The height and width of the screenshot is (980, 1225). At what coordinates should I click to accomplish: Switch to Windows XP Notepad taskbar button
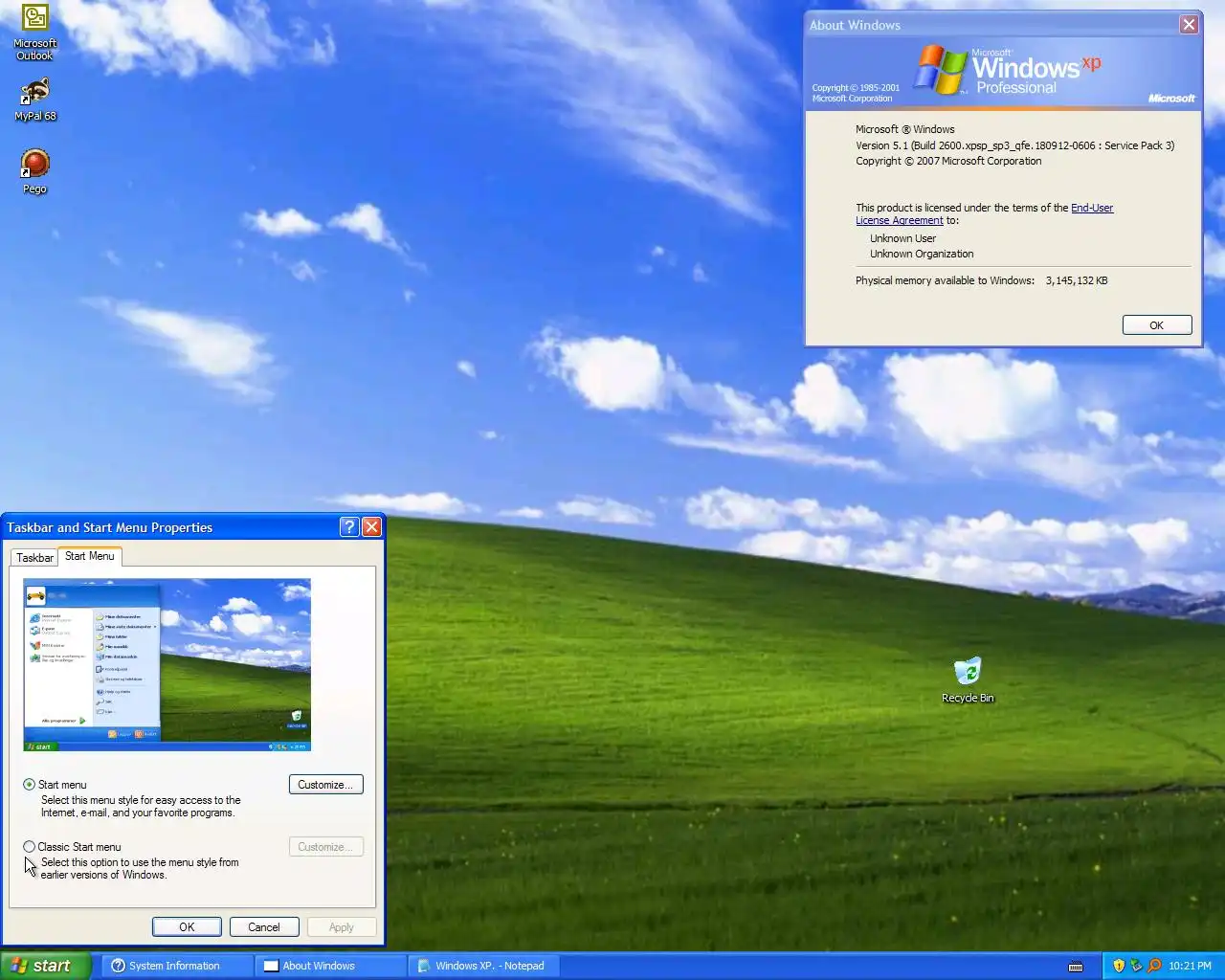click(x=483, y=966)
